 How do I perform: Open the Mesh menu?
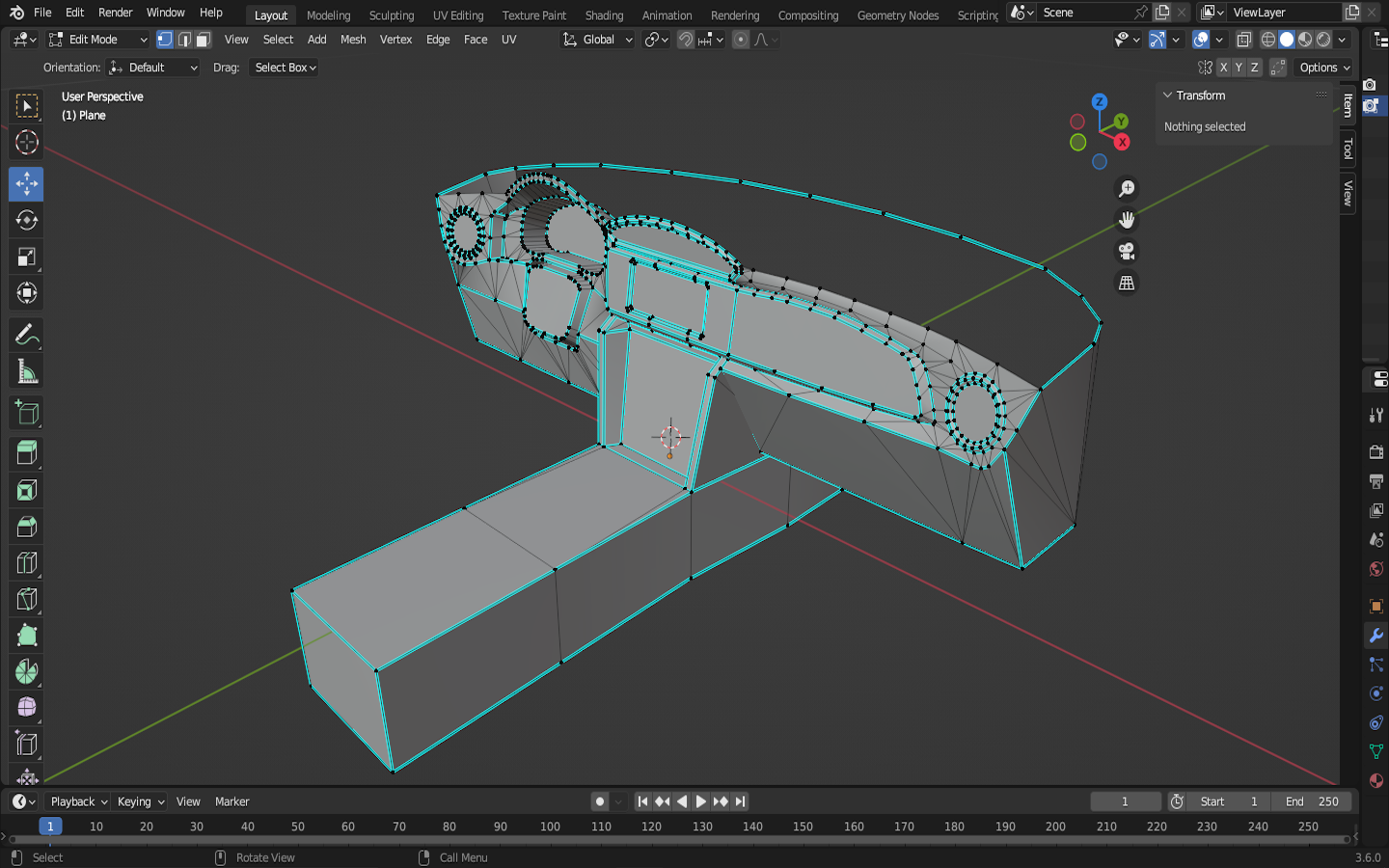[353, 40]
